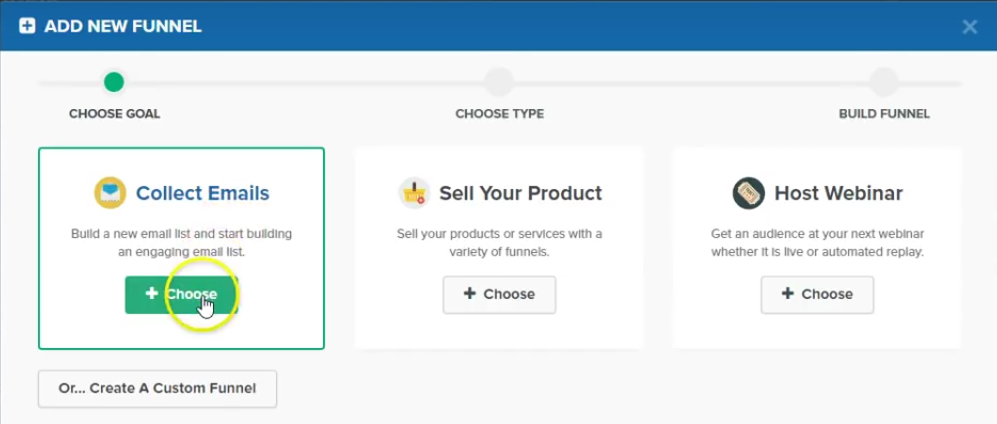Choose the Host Webinar goal
The width and height of the screenshot is (997, 424).
pos(817,295)
